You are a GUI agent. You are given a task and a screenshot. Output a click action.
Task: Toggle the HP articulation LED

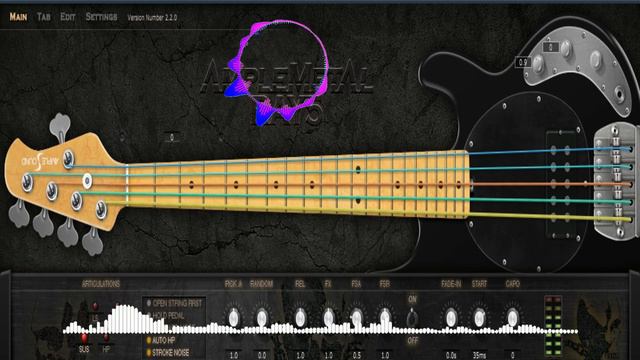pyautogui.click(x=106, y=338)
